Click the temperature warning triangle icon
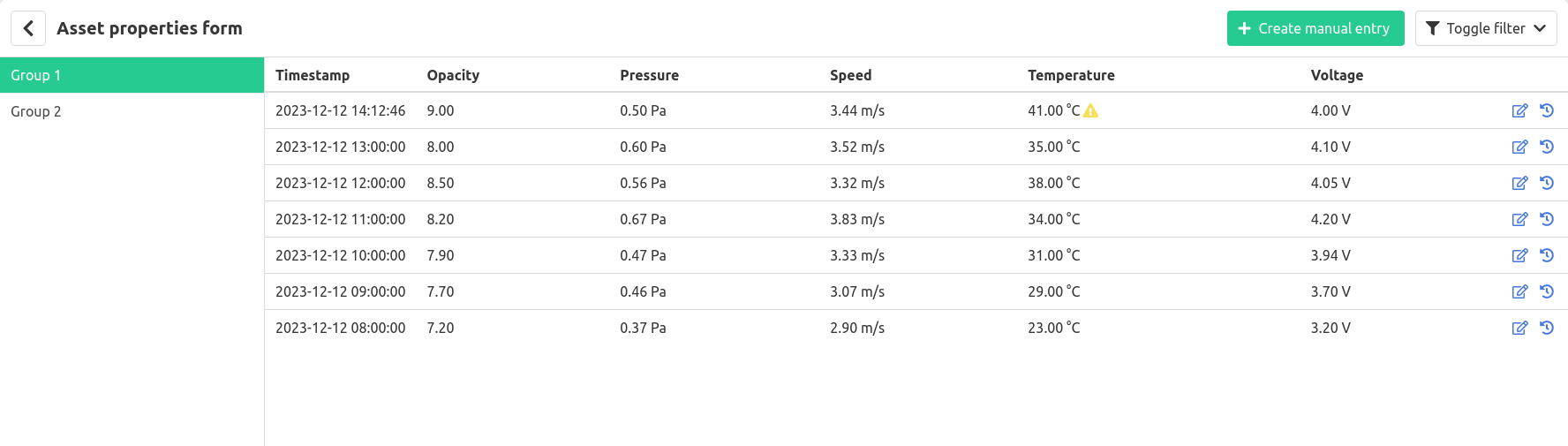This screenshot has width=1568, height=446. [x=1091, y=110]
